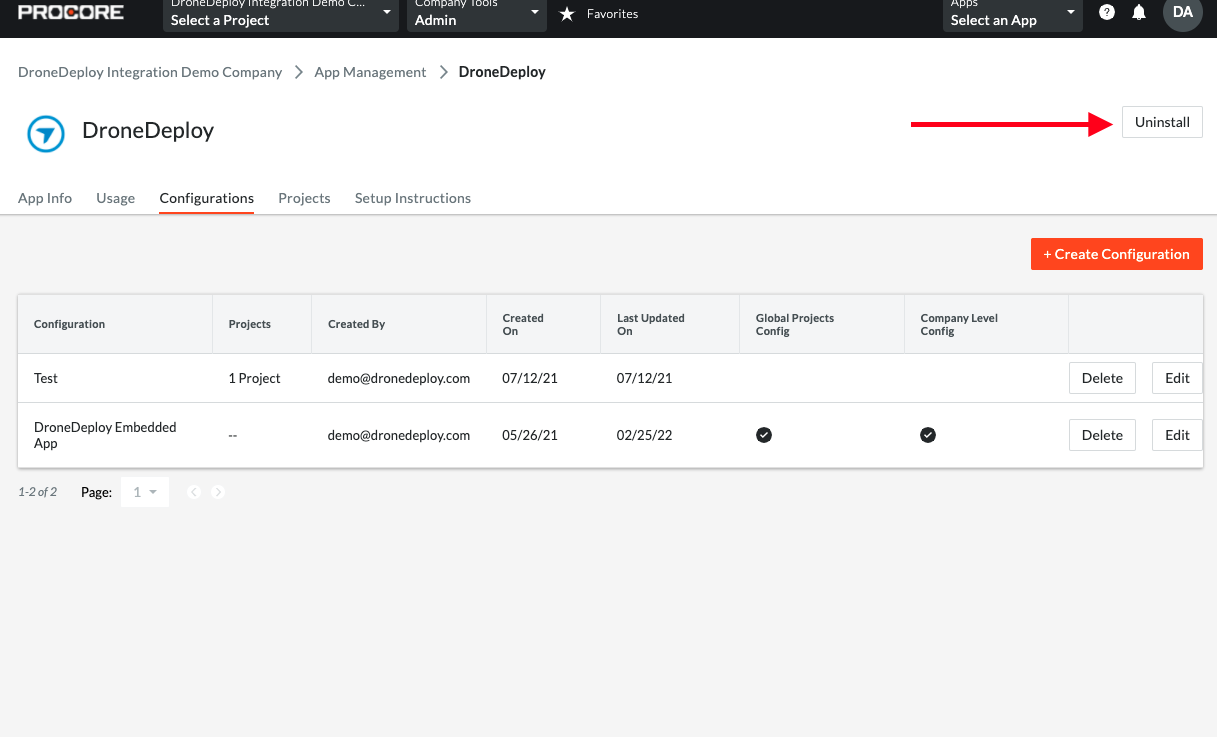Screen dimensions: 1217x737
Task: Check the Global Projects Config for Test configuration
Action: pos(764,378)
